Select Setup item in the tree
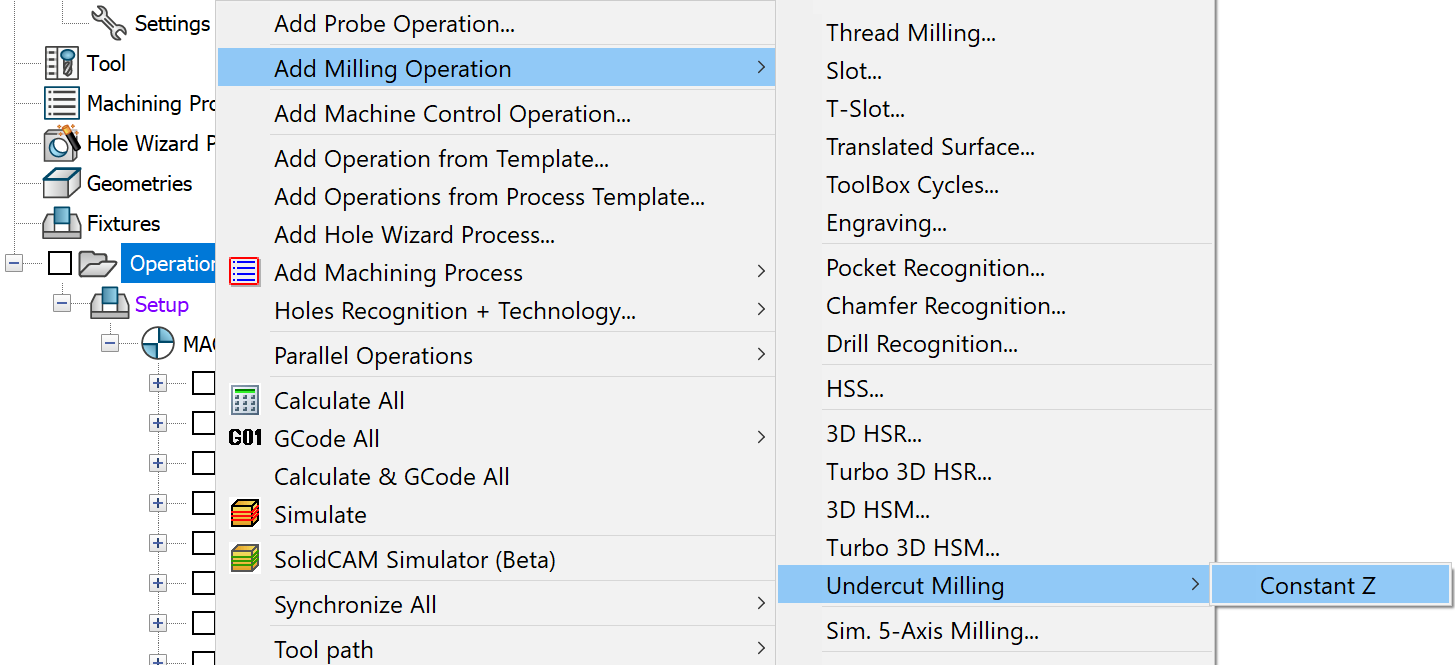The width and height of the screenshot is (1455, 665). coord(162,304)
